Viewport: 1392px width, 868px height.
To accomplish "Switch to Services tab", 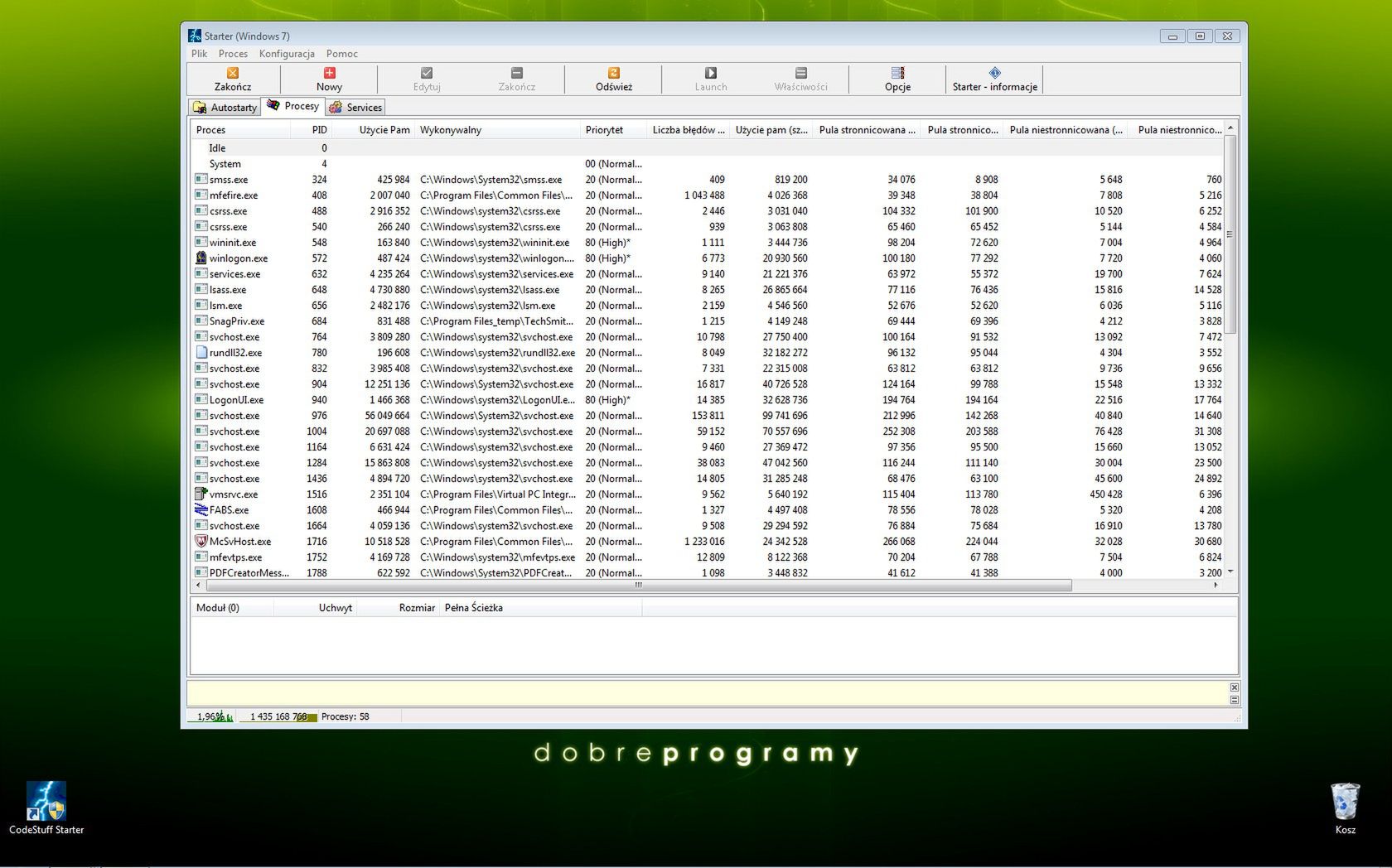I will pos(355,108).
